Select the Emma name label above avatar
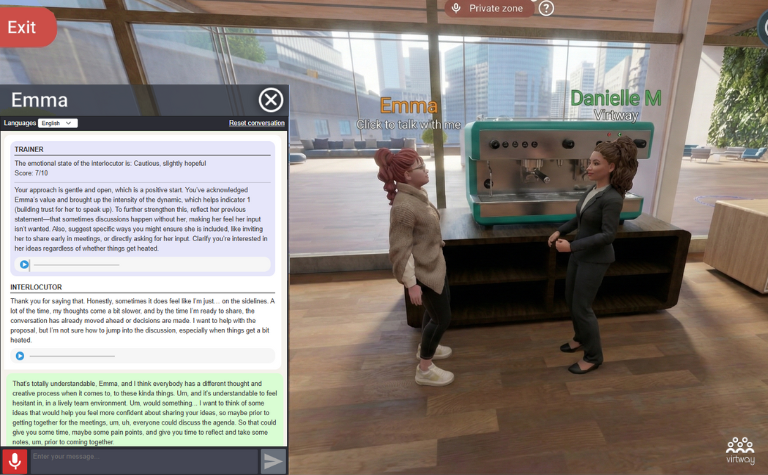This screenshot has width=768, height=475. [409, 106]
